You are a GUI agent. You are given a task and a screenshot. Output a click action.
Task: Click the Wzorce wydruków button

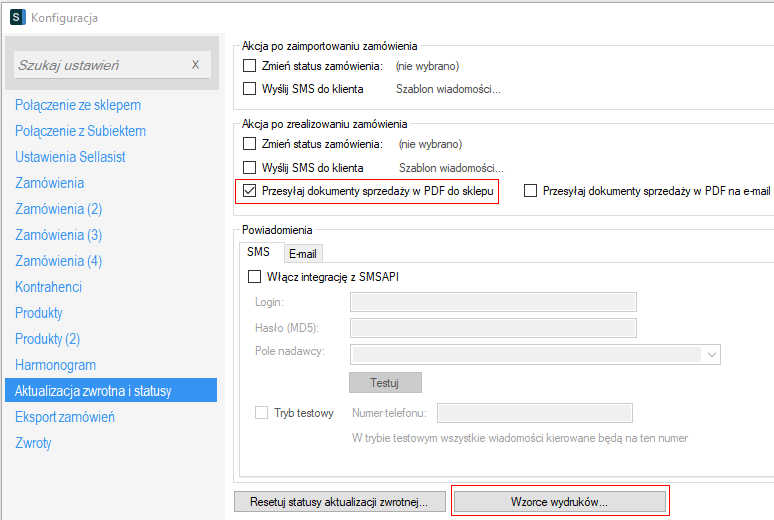559,501
